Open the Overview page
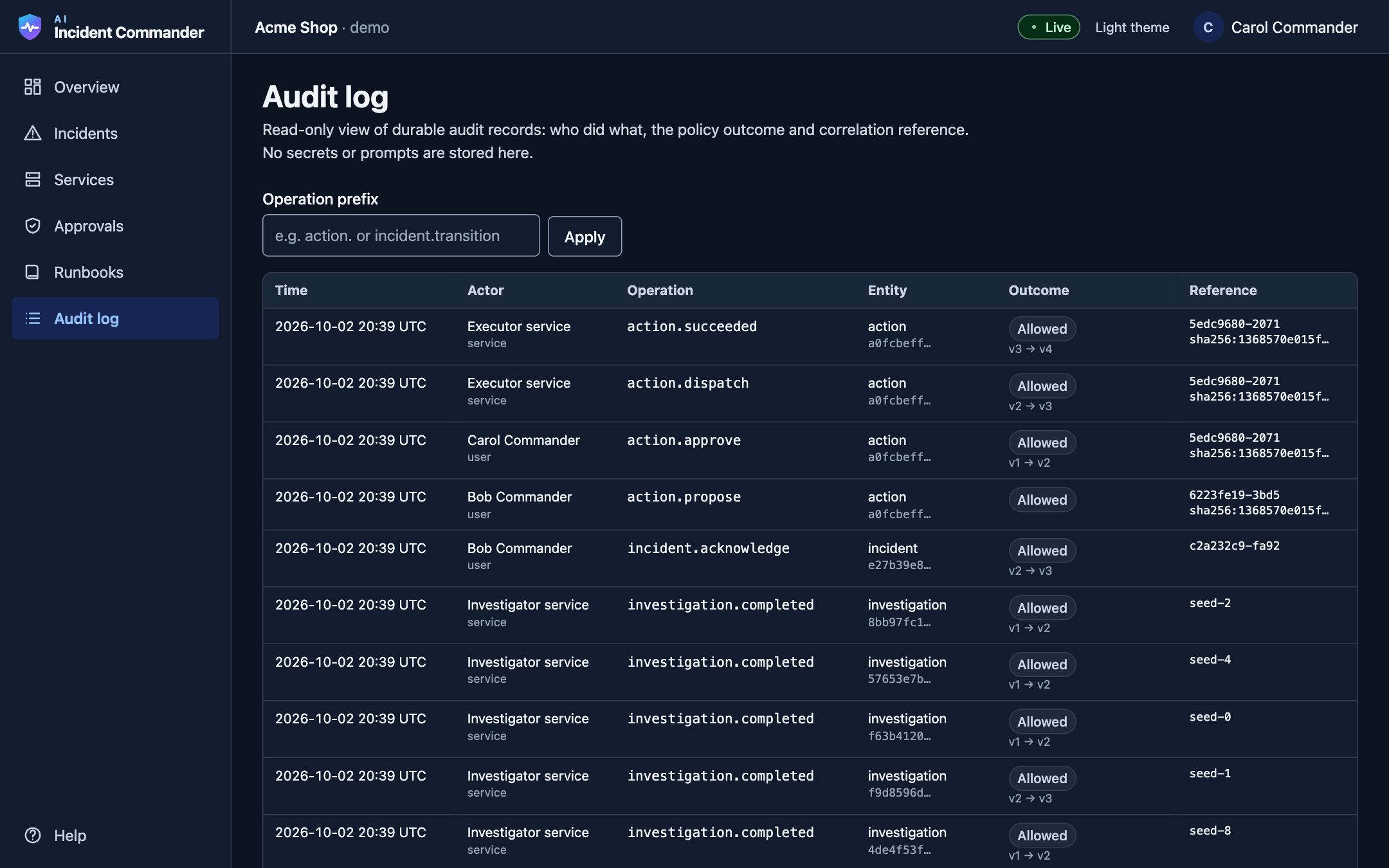 [x=115, y=87]
